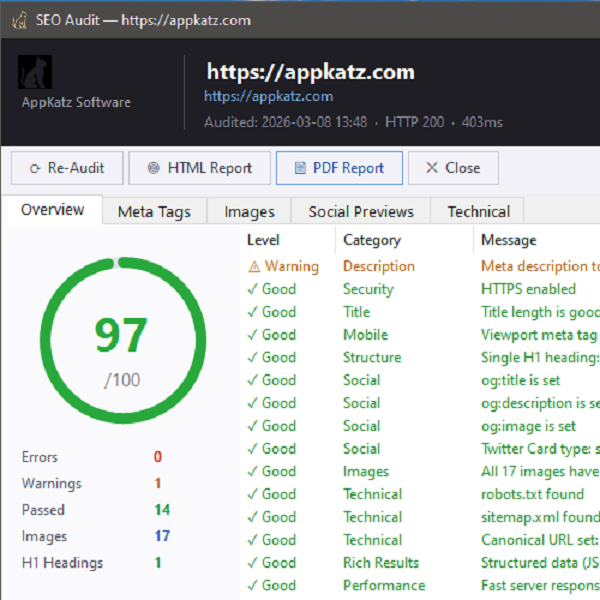Export the PDF Report
600x600 pixels.
coord(339,168)
